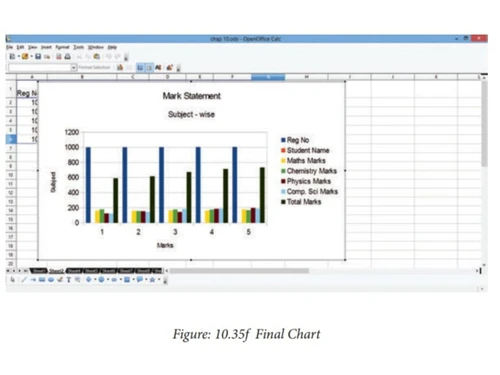Select the Flowchart shapes icon

[127, 279]
